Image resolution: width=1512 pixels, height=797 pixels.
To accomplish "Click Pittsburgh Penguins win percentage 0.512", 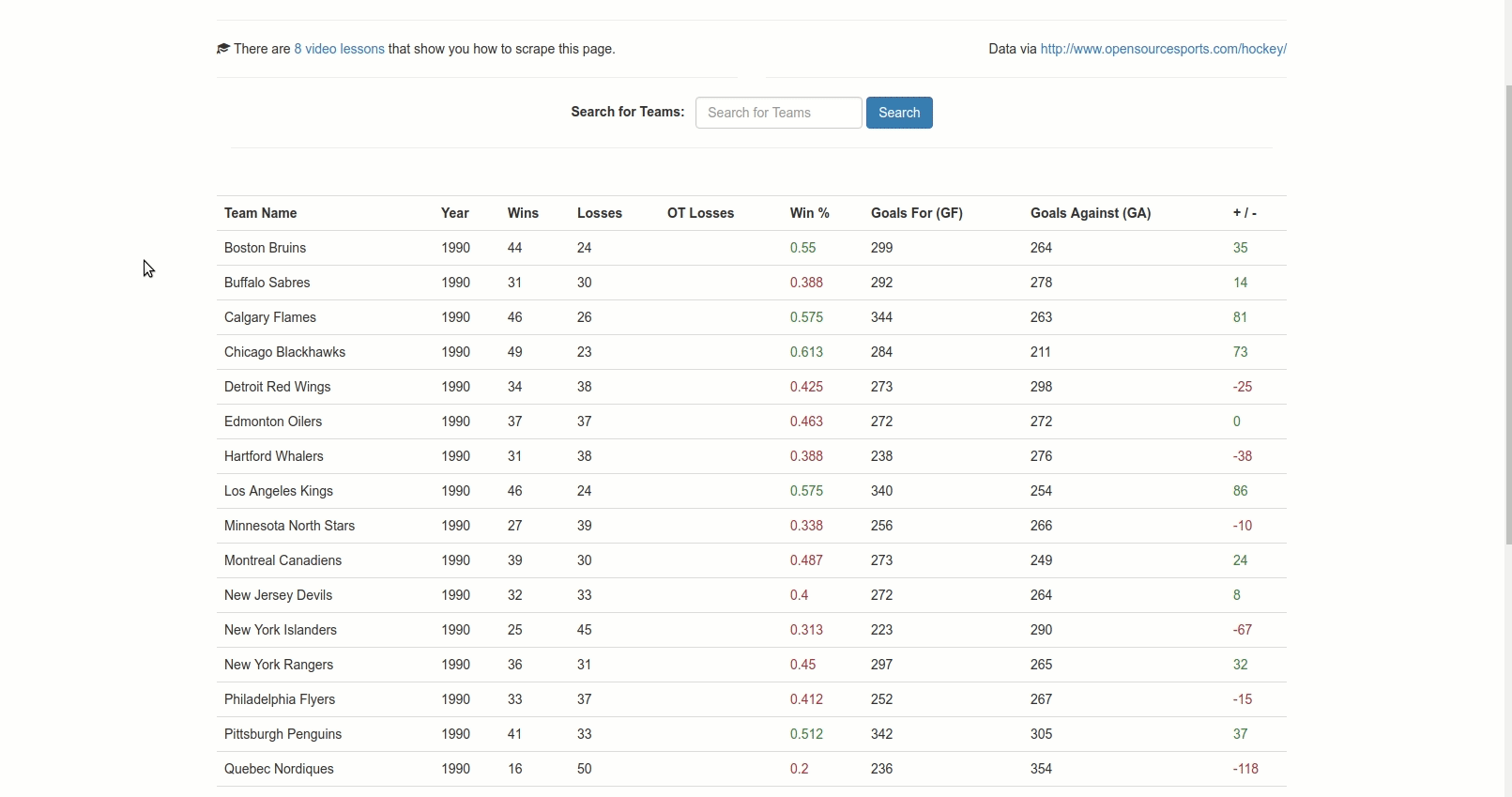I will click(x=807, y=734).
